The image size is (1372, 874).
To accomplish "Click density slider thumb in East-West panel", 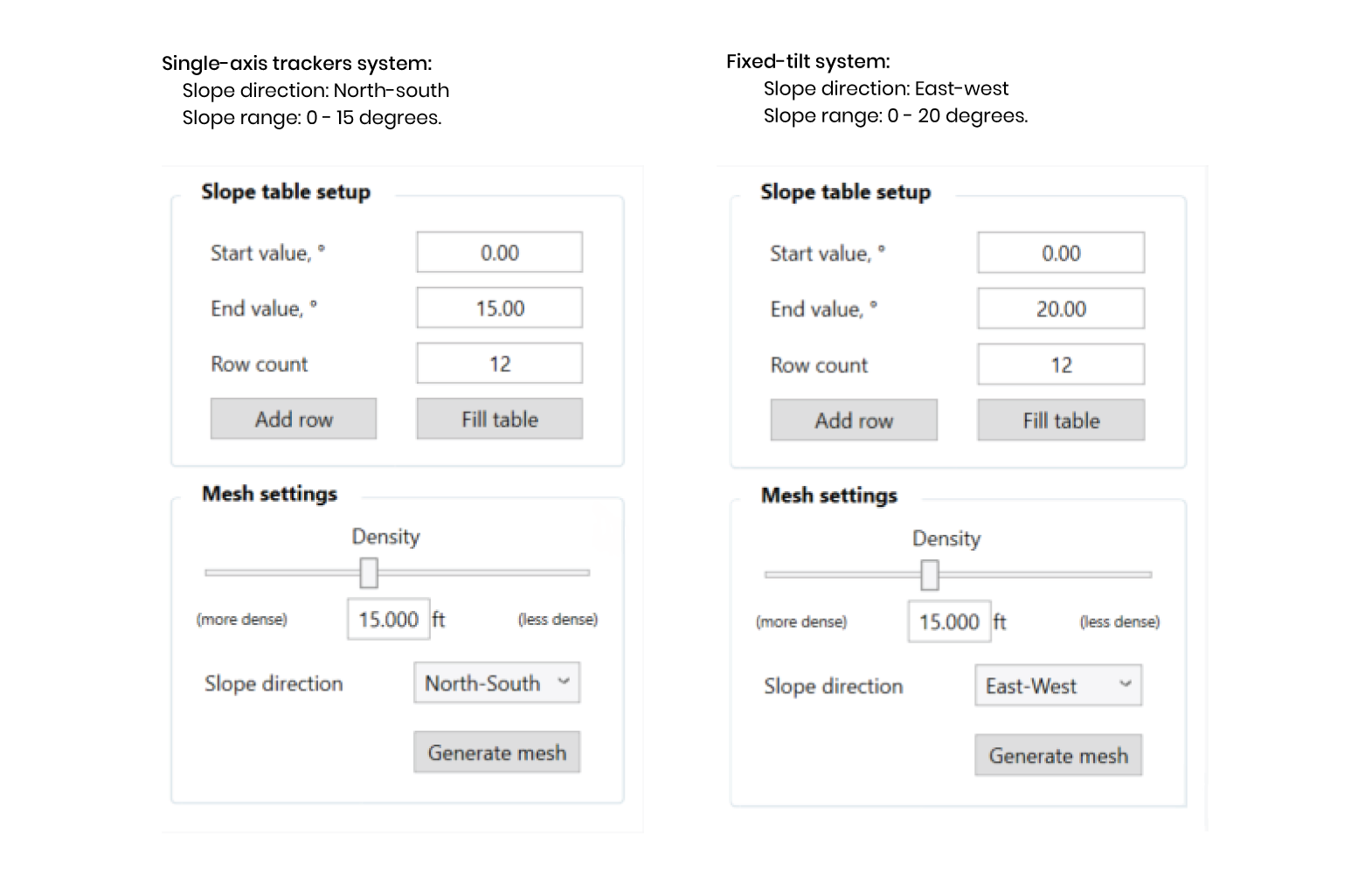I will coord(930,575).
